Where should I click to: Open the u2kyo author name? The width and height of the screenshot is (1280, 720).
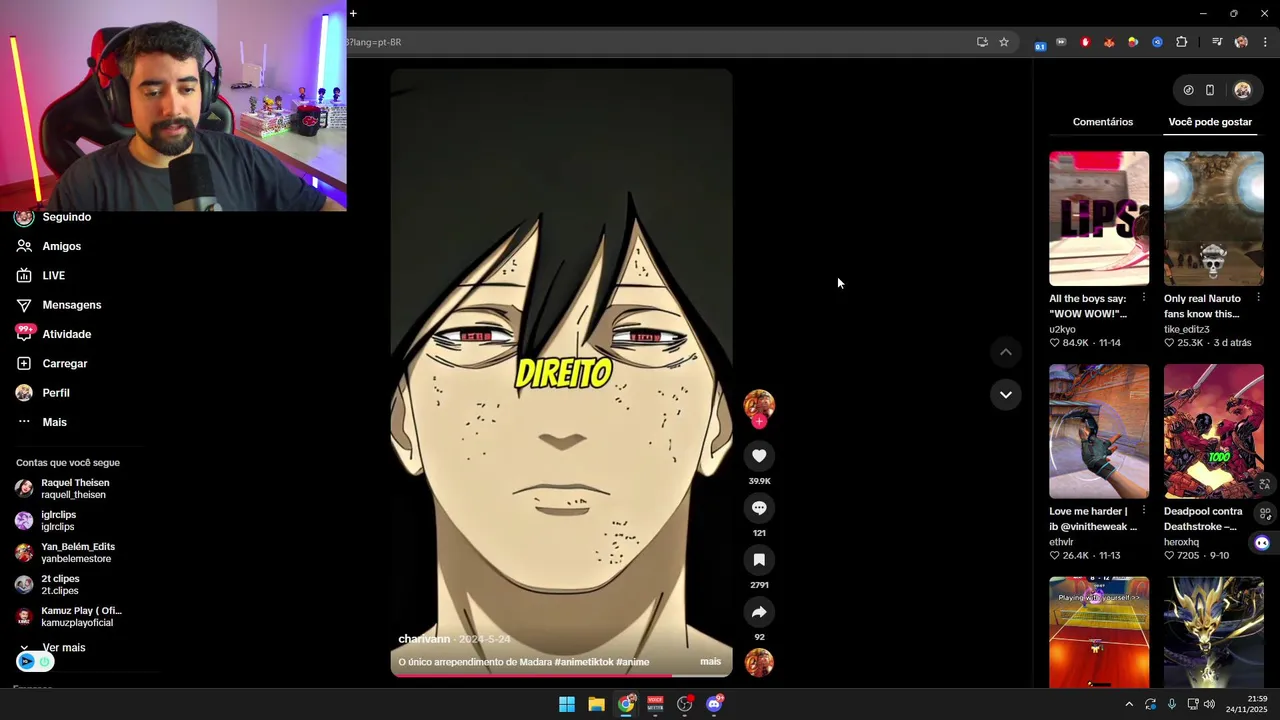1062,329
